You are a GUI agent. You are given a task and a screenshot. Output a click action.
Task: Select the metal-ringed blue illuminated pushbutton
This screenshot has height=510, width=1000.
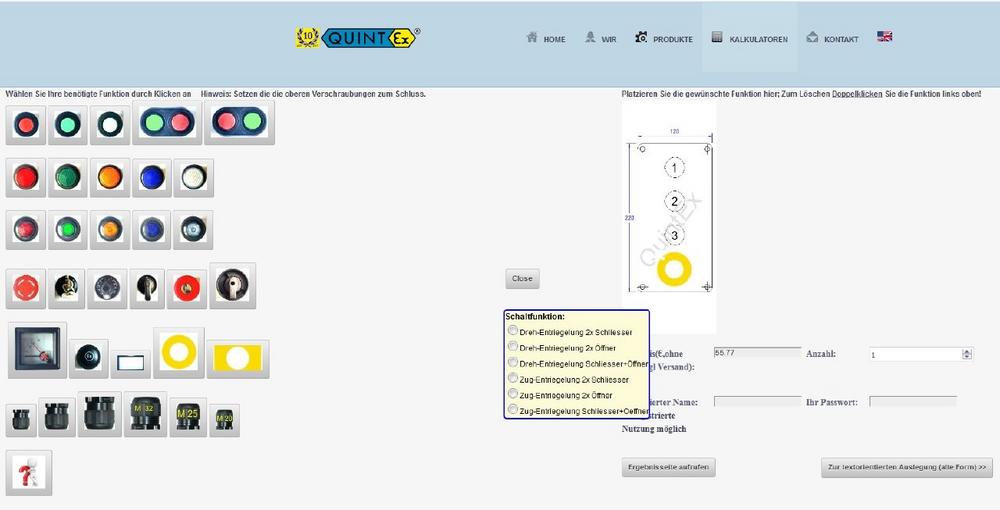coord(152,230)
